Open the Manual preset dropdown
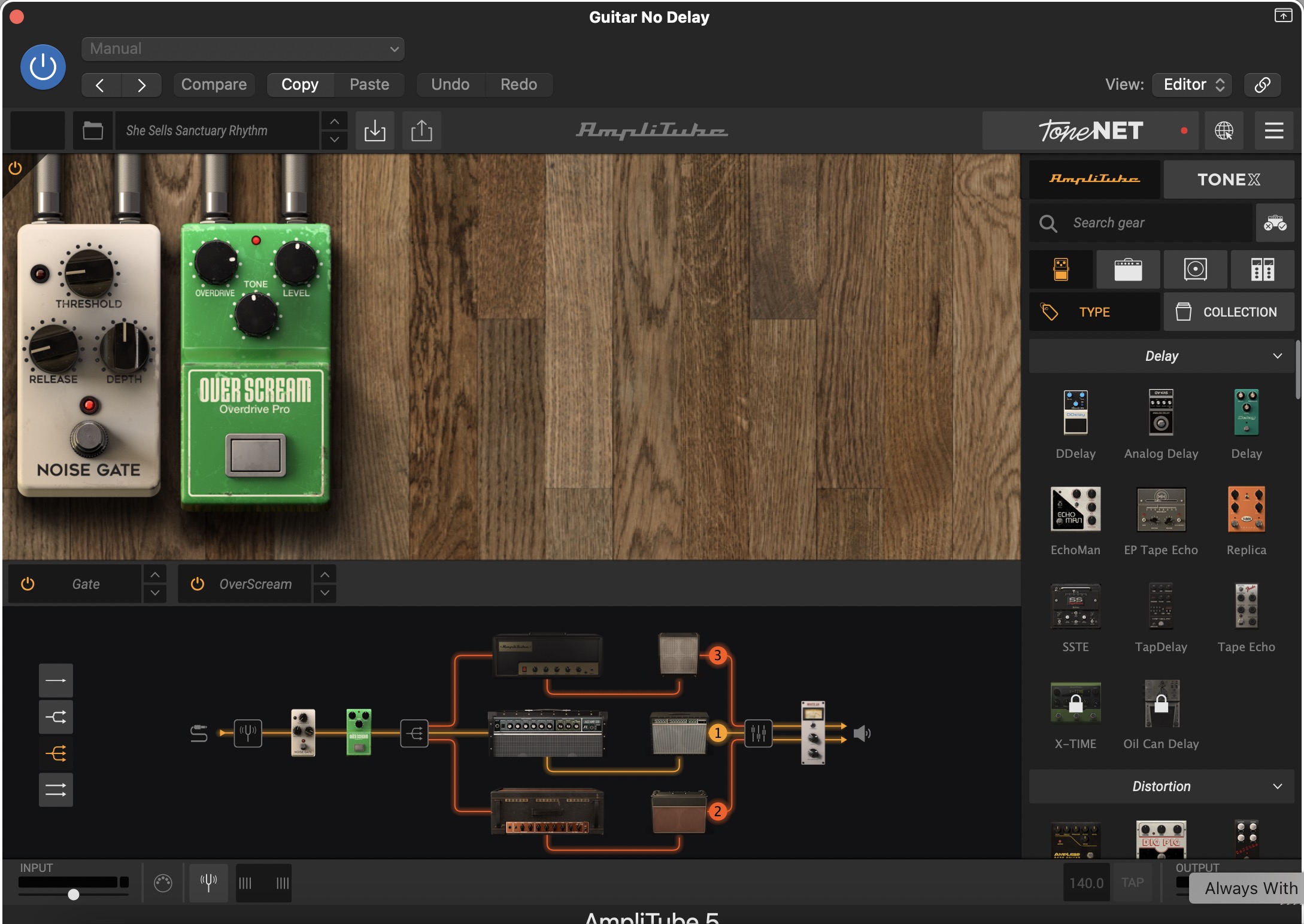 point(242,48)
